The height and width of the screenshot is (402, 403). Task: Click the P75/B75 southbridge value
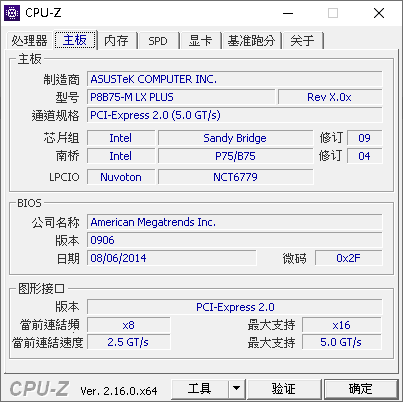click(x=235, y=156)
